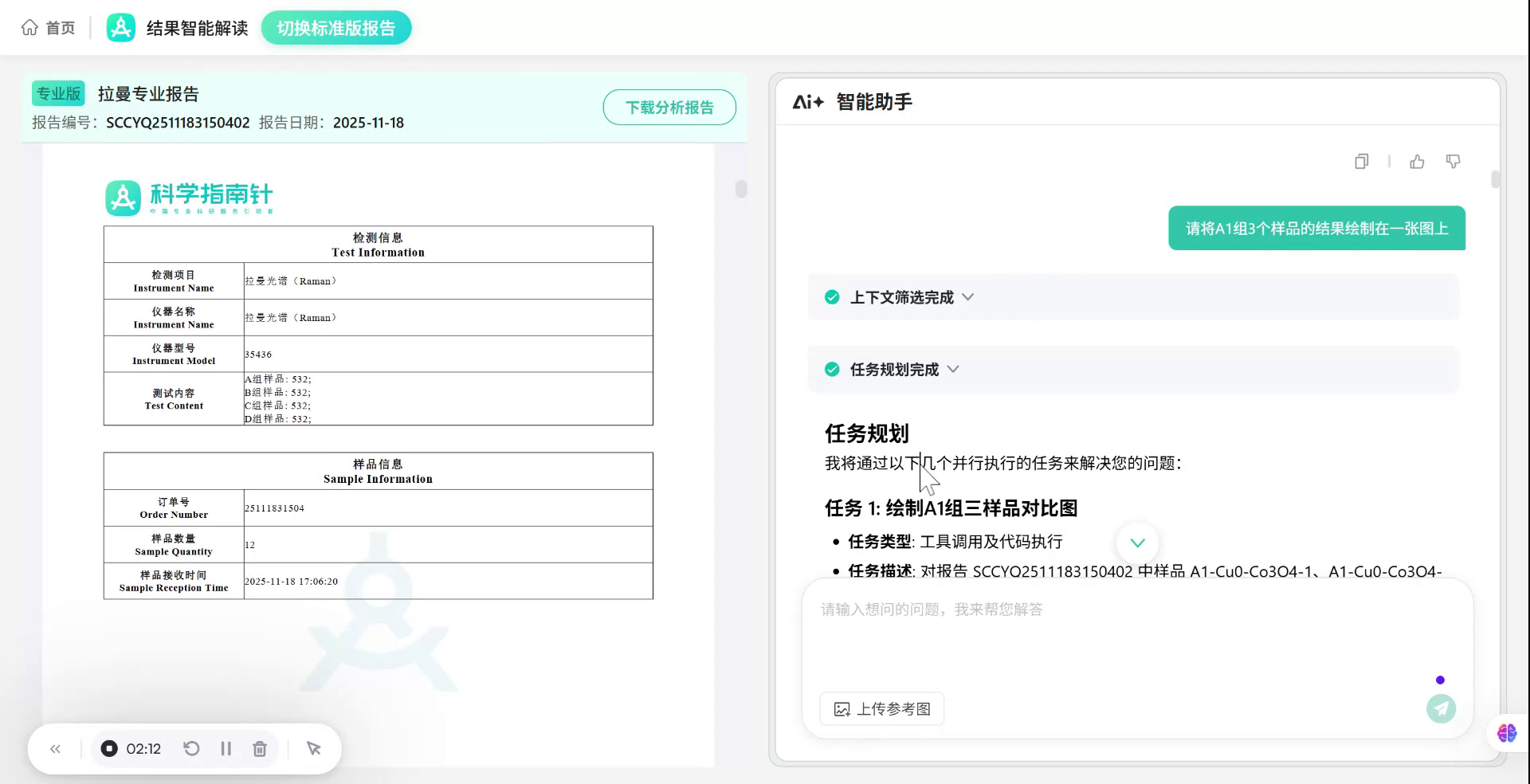Viewport: 1530px width, 784px height.
Task: Restart the screen recording
Action: 190,748
